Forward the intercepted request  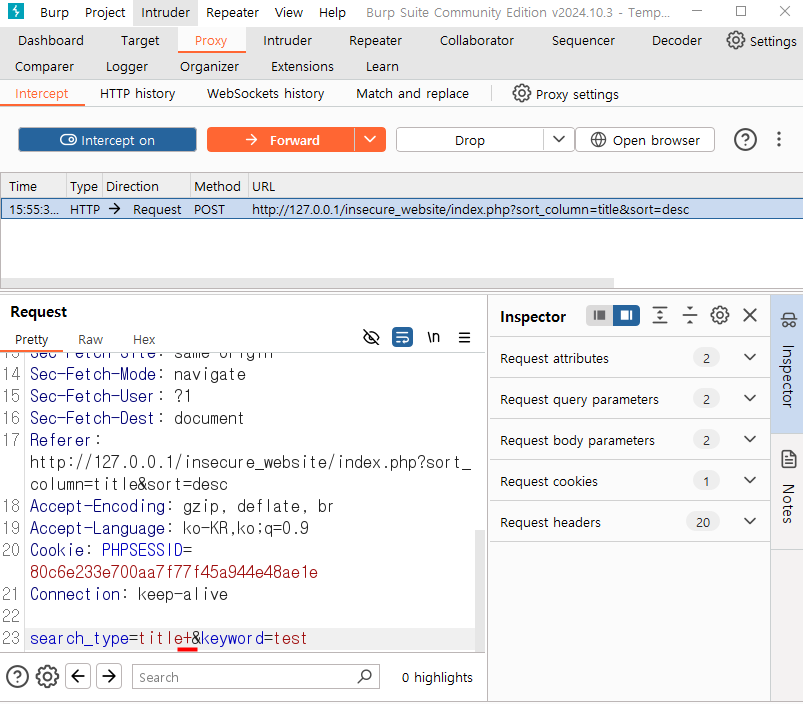point(281,140)
